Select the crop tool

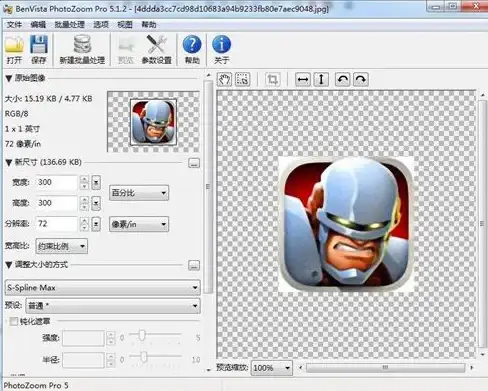tap(272, 80)
